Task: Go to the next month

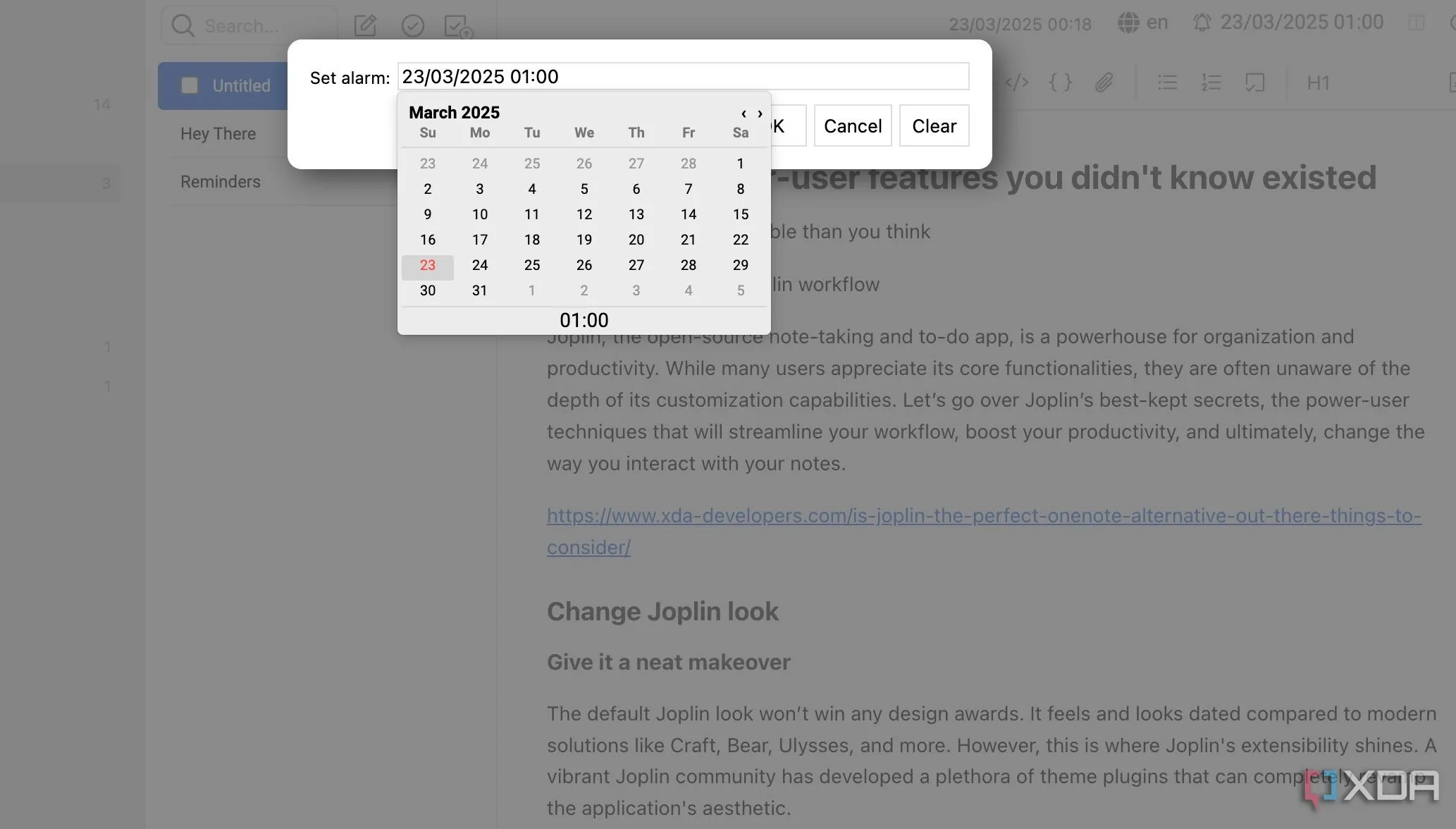Action: pos(760,113)
